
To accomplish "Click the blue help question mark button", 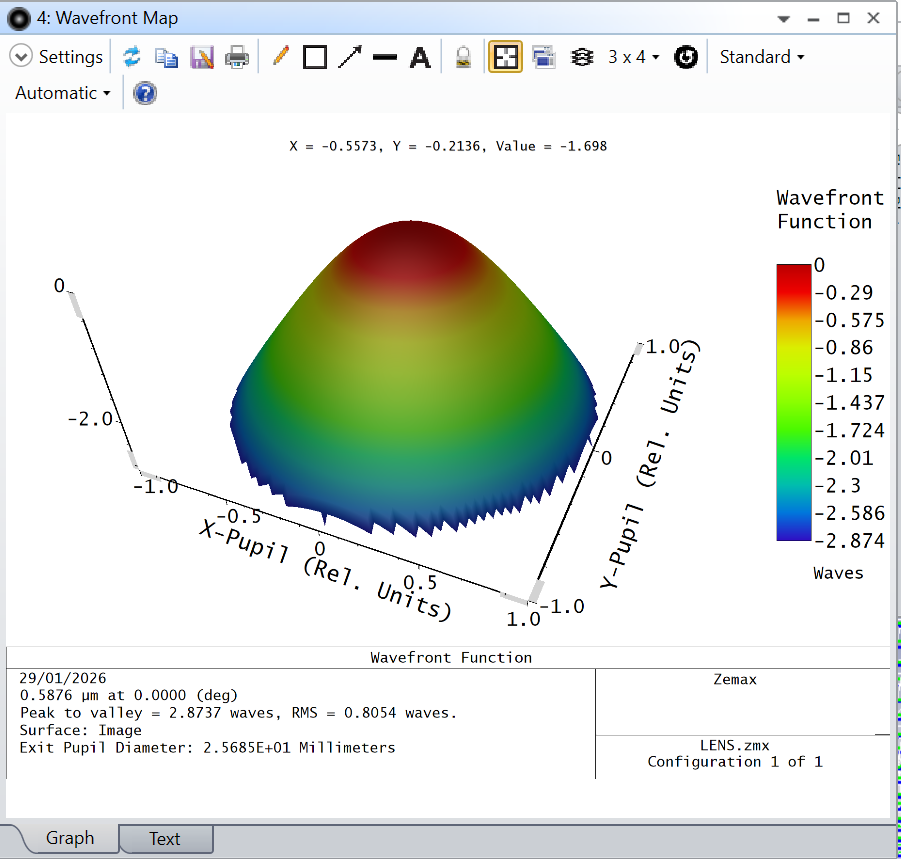I will click(x=145, y=94).
